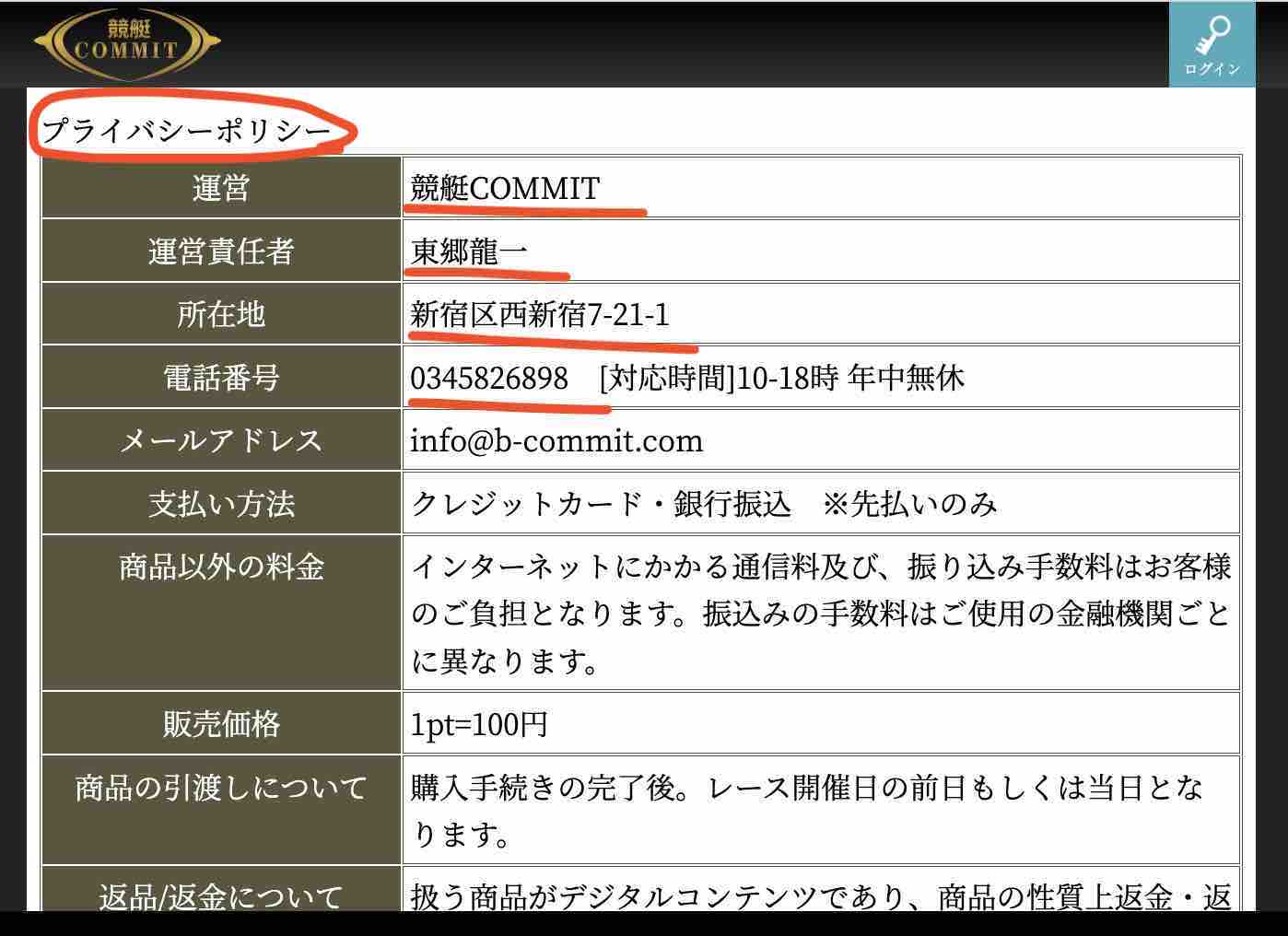Viewport: 1288px width, 936px height.
Task: Select the 運営責任者 table row
Action: (221, 252)
